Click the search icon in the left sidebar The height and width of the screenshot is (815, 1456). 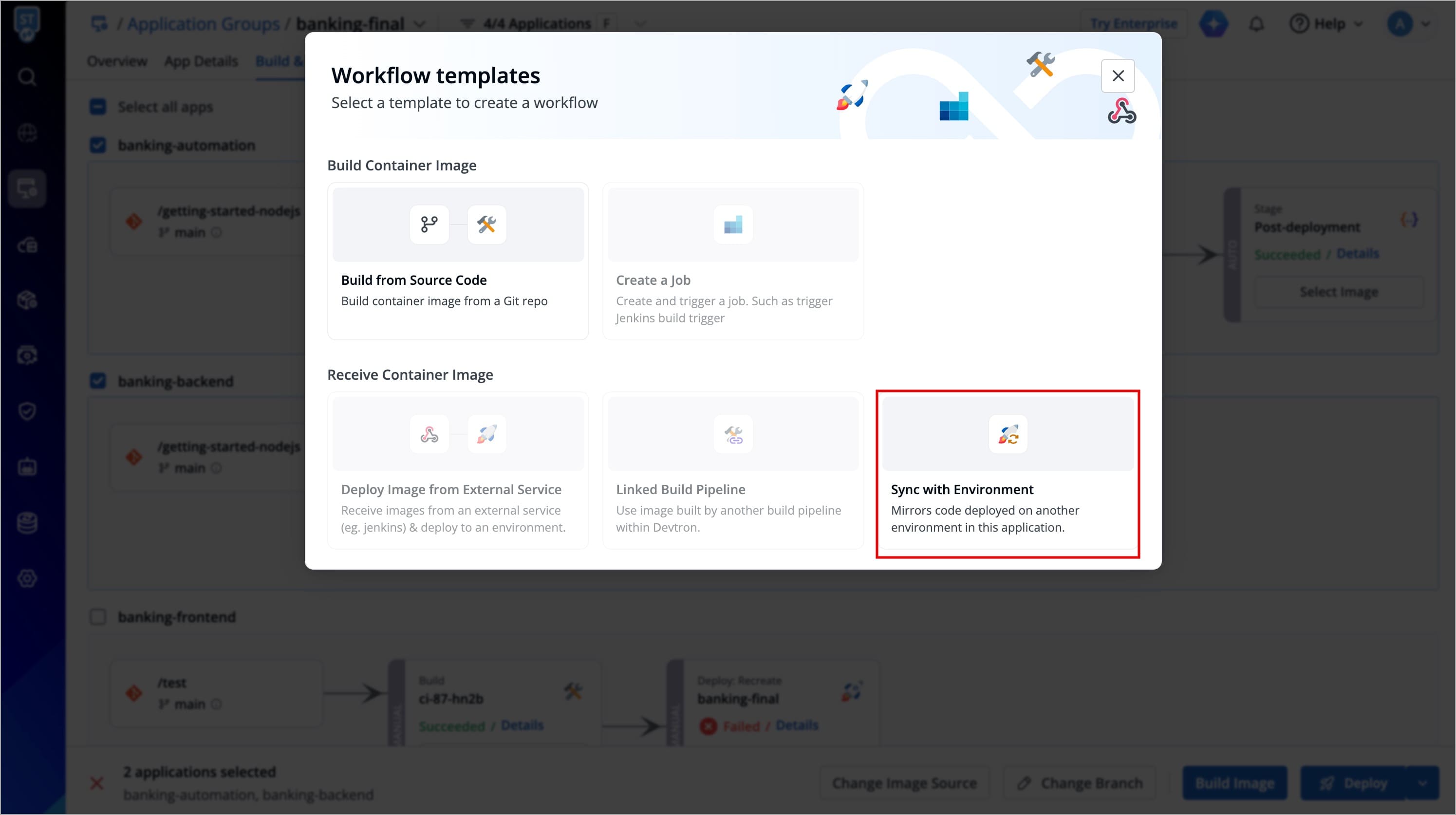27,76
